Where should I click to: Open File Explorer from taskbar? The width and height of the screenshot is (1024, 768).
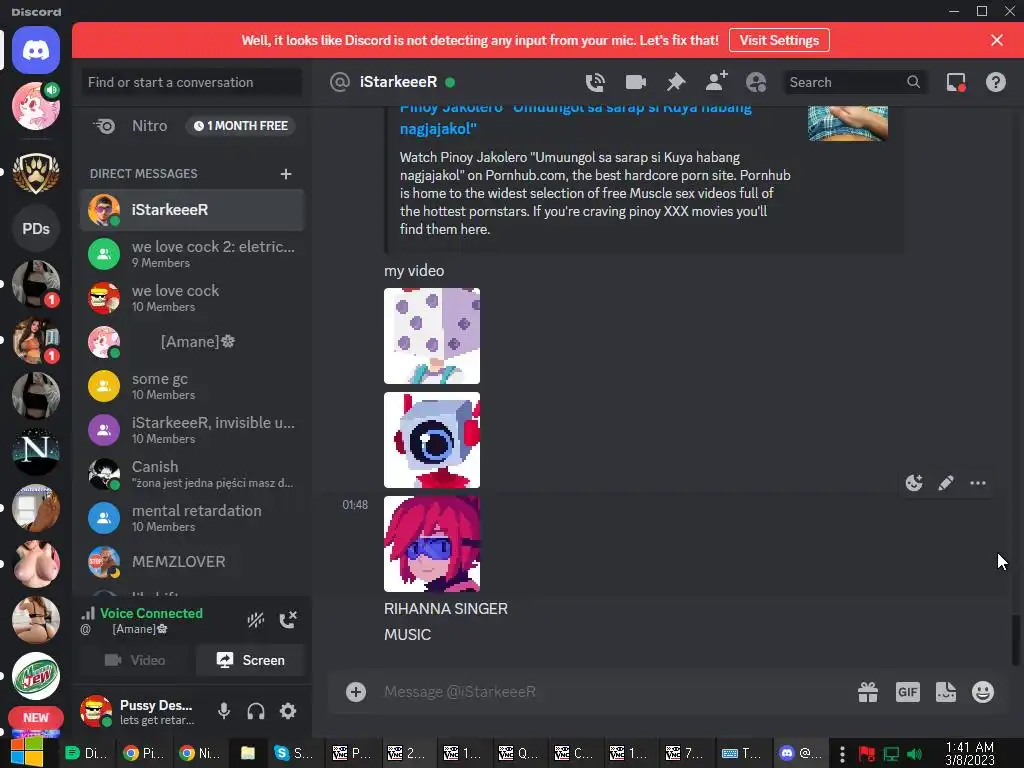(248, 753)
